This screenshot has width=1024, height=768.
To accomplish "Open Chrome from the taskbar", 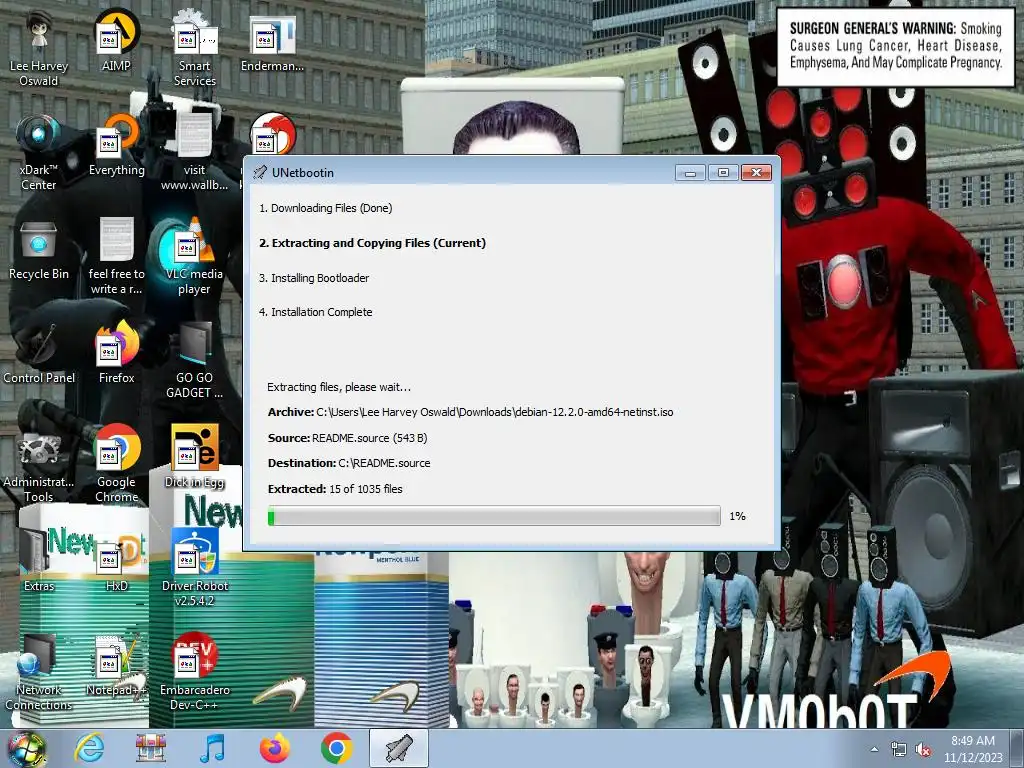I will coord(336,748).
